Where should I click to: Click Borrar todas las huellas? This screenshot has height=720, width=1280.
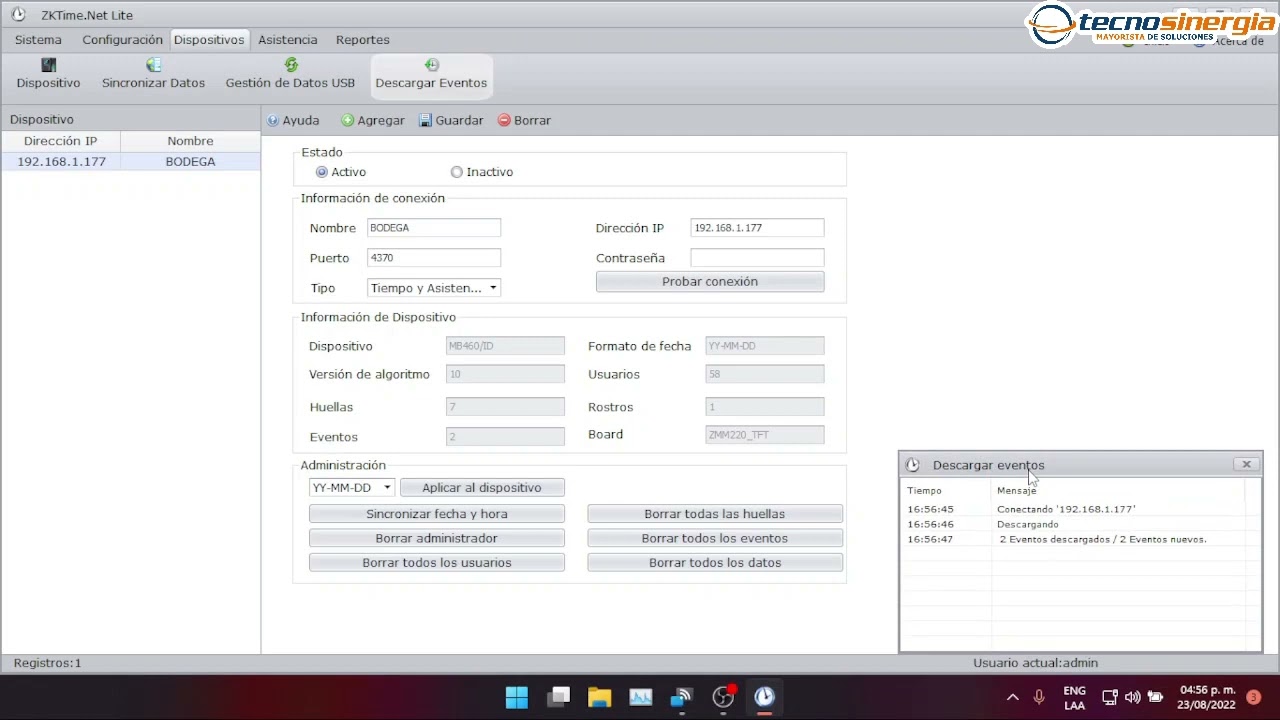[715, 514]
